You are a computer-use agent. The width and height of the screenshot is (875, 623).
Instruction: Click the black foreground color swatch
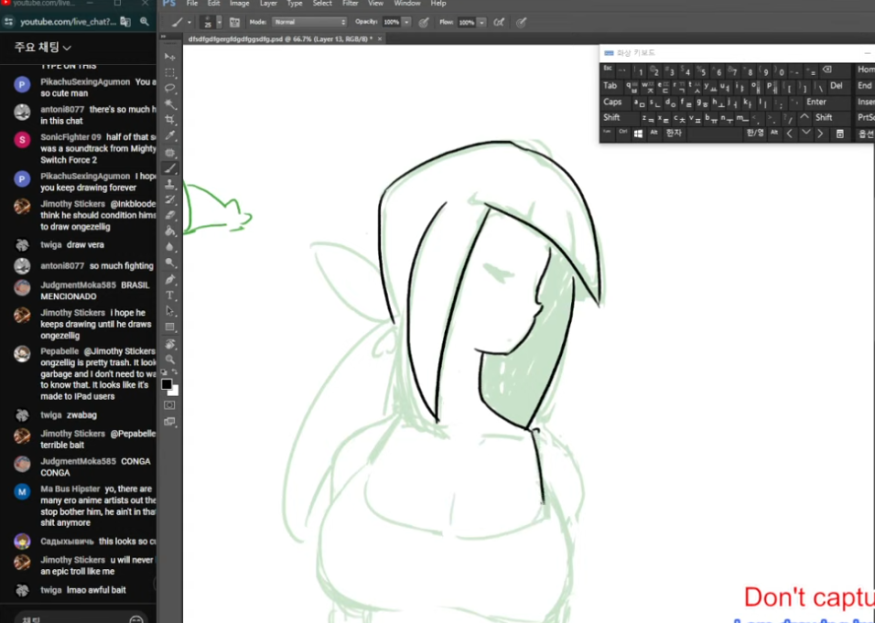pos(167,384)
